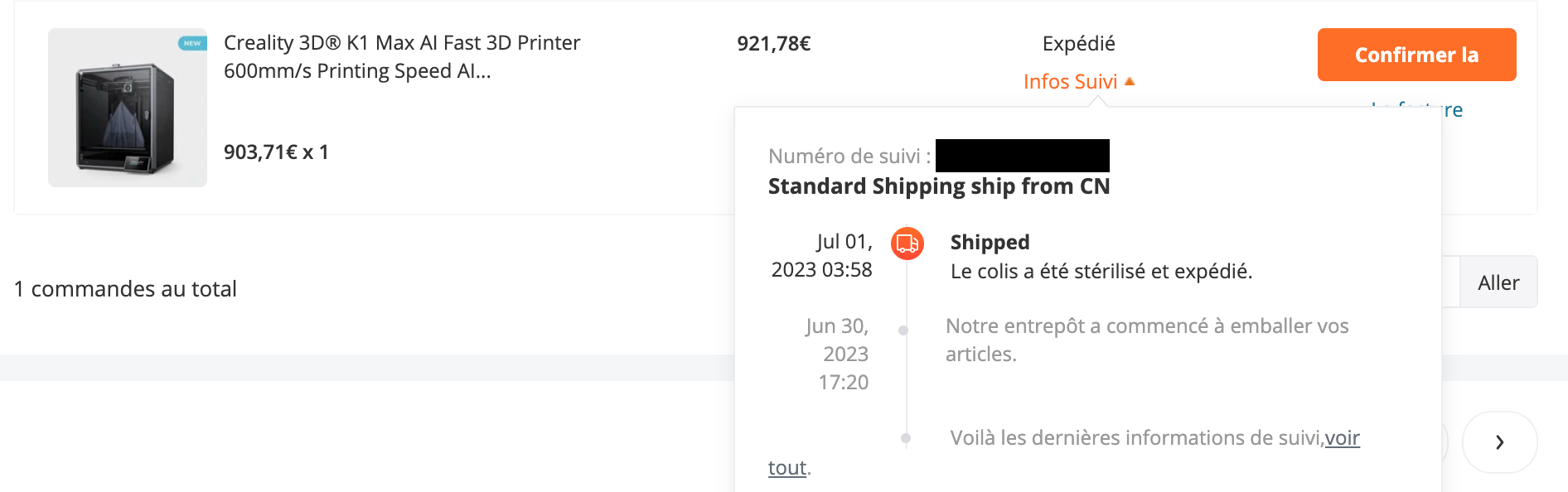Click the blue NEW badge on product image
This screenshot has height=492, width=1568.
pyautogui.click(x=192, y=43)
